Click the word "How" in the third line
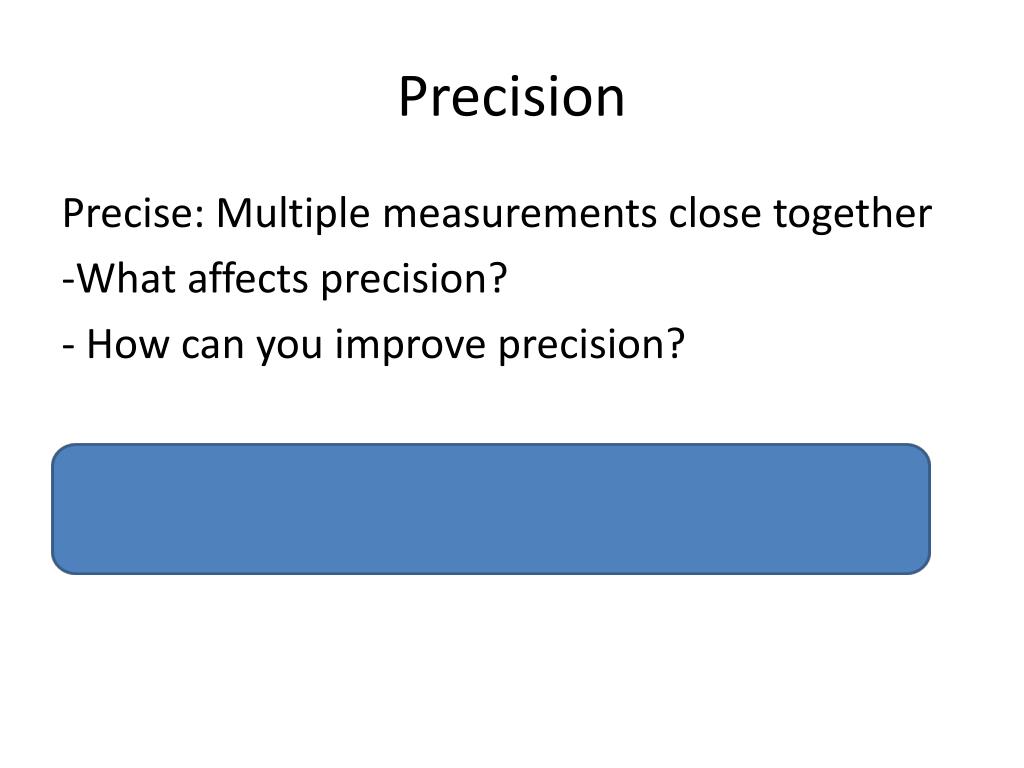The width and height of the screenshot is (1024, 768). tap(128, 344)
